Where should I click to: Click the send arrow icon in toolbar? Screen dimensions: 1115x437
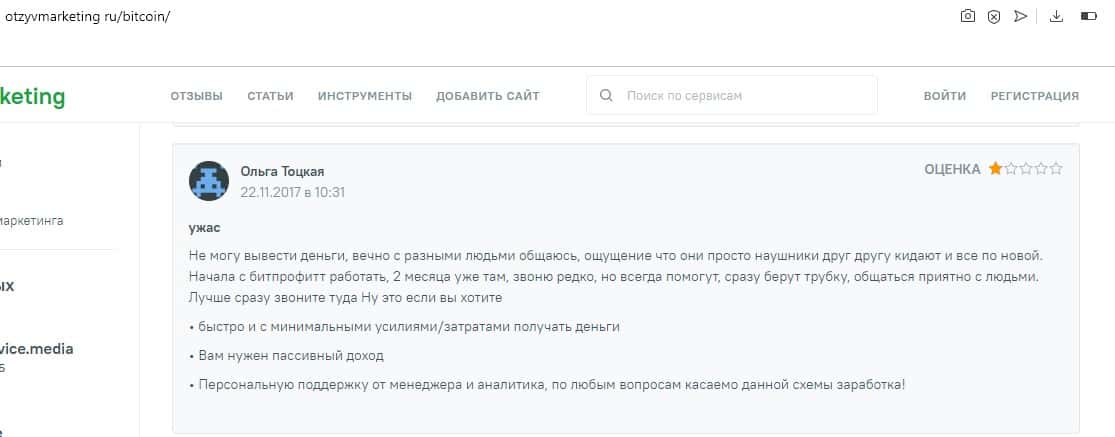coord(1020,16)
